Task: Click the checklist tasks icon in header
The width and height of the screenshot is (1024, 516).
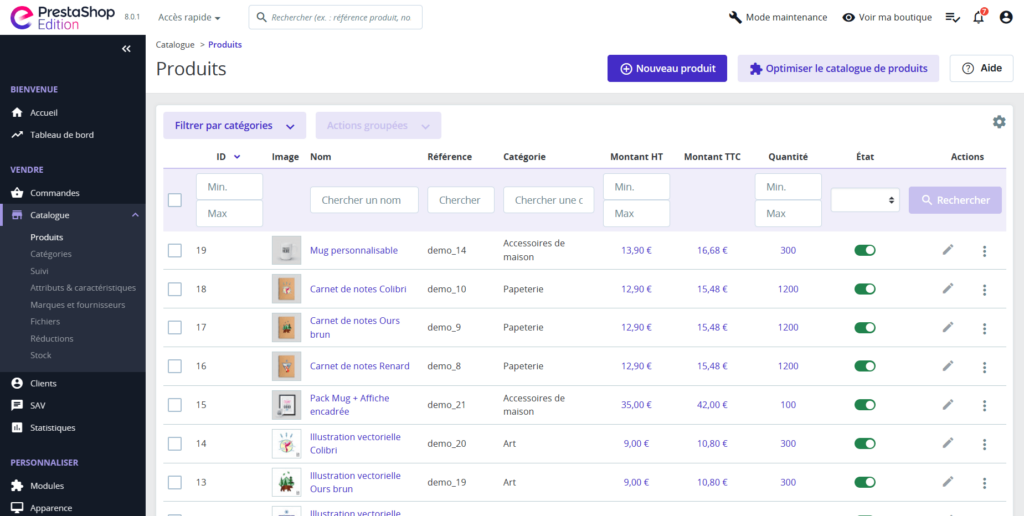Action: (x=952, y=17)
